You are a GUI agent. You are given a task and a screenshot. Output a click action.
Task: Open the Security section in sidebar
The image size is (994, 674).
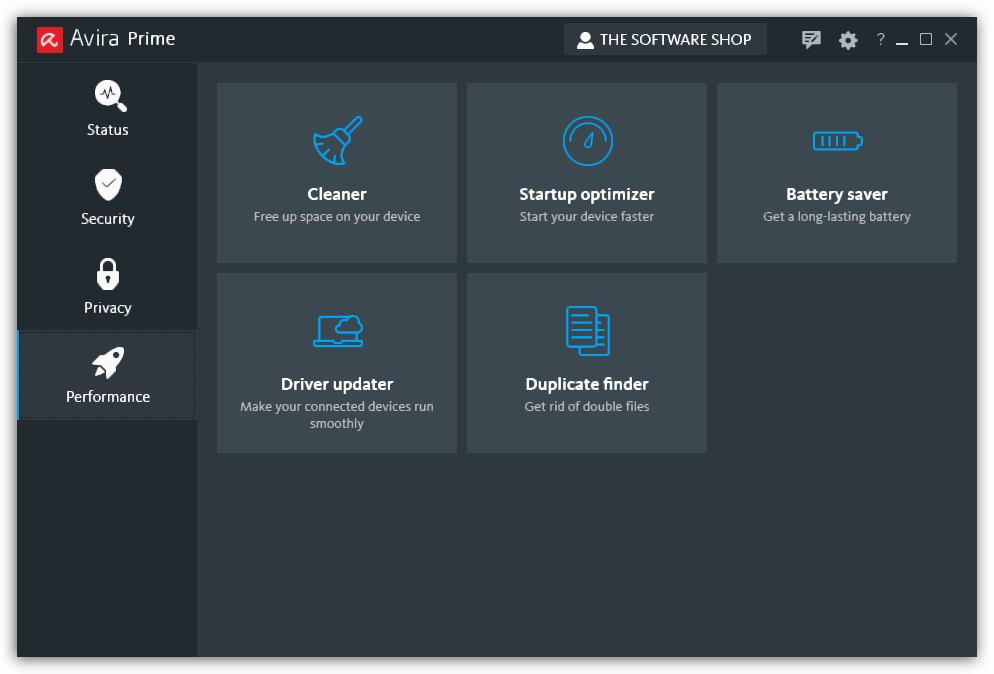108,197
